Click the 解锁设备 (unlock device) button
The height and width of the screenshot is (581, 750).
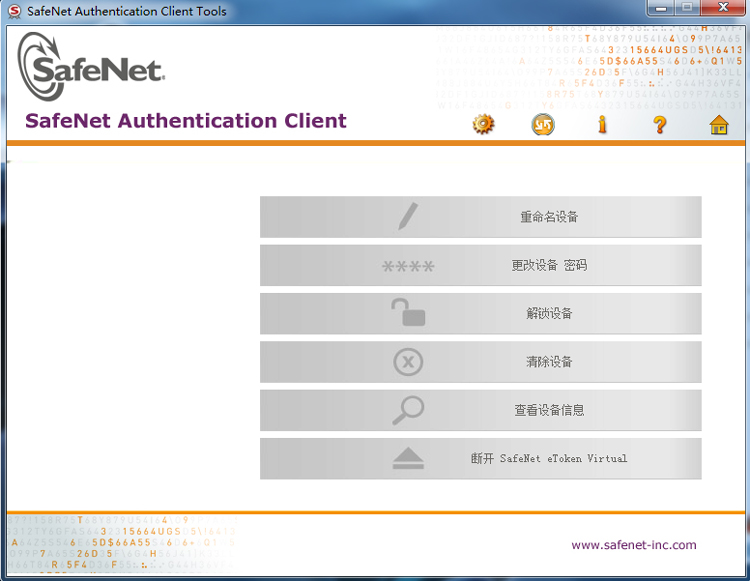481,313
